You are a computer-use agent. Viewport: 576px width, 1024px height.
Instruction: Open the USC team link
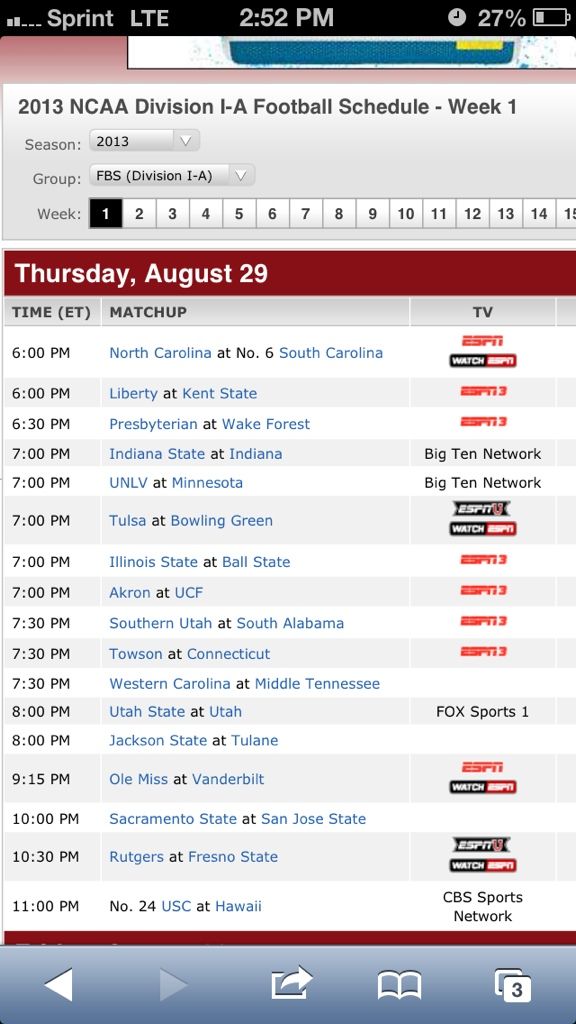pos(176,906)
